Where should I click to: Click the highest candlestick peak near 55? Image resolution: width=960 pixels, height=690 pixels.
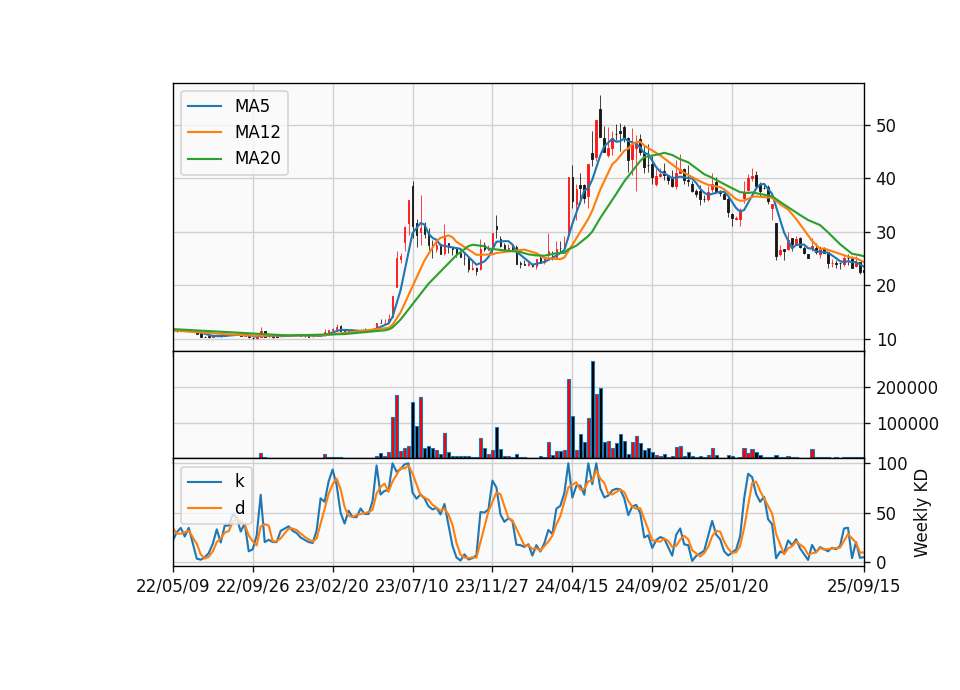point(601,118)
